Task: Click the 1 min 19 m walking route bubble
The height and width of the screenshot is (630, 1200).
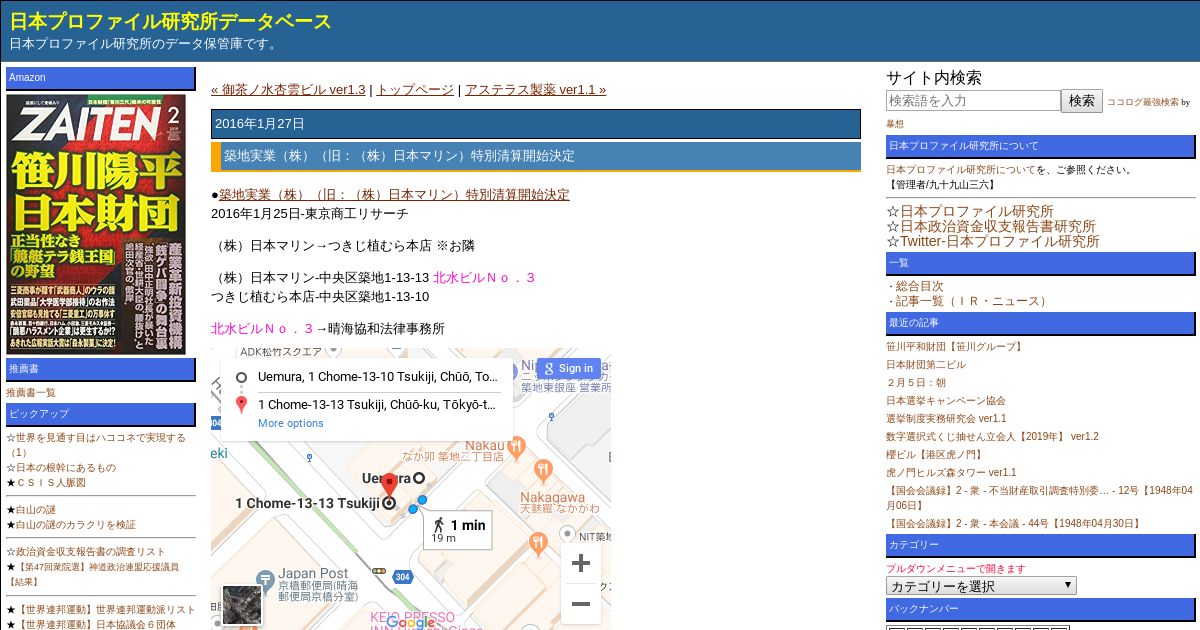Action: [458, 530]
